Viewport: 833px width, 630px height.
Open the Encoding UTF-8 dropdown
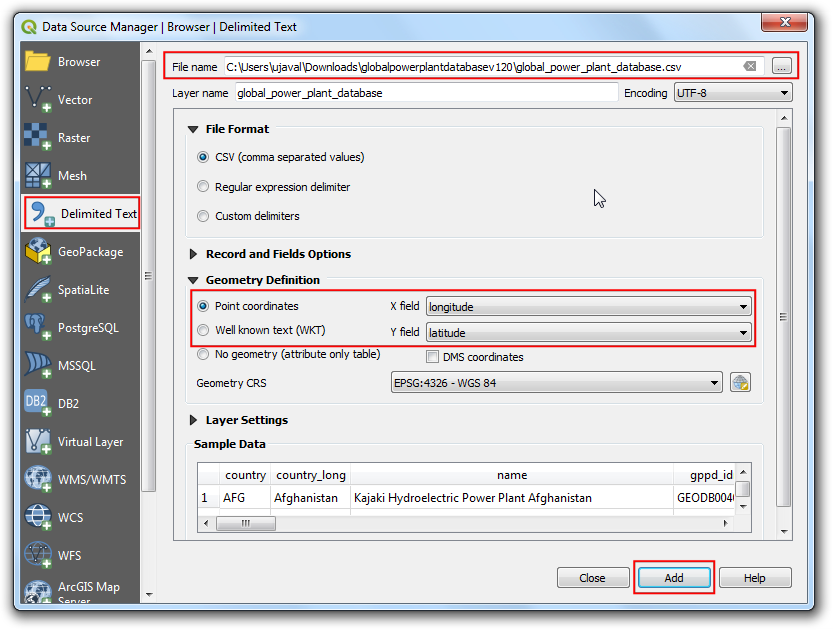732,93
